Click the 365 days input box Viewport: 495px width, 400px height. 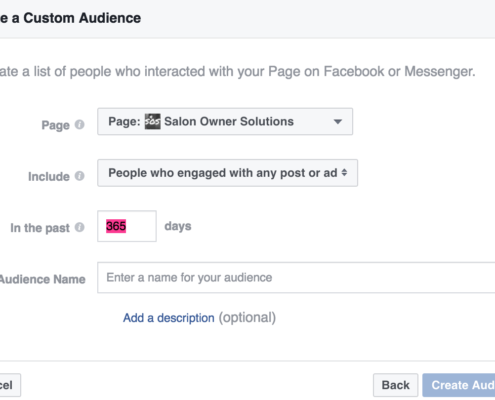point(127,226)
